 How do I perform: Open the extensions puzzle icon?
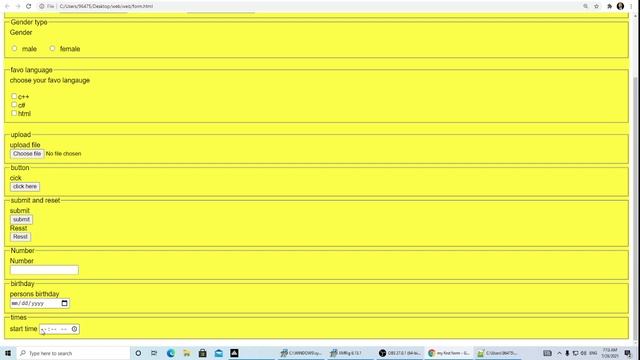(x=609, y=6)
